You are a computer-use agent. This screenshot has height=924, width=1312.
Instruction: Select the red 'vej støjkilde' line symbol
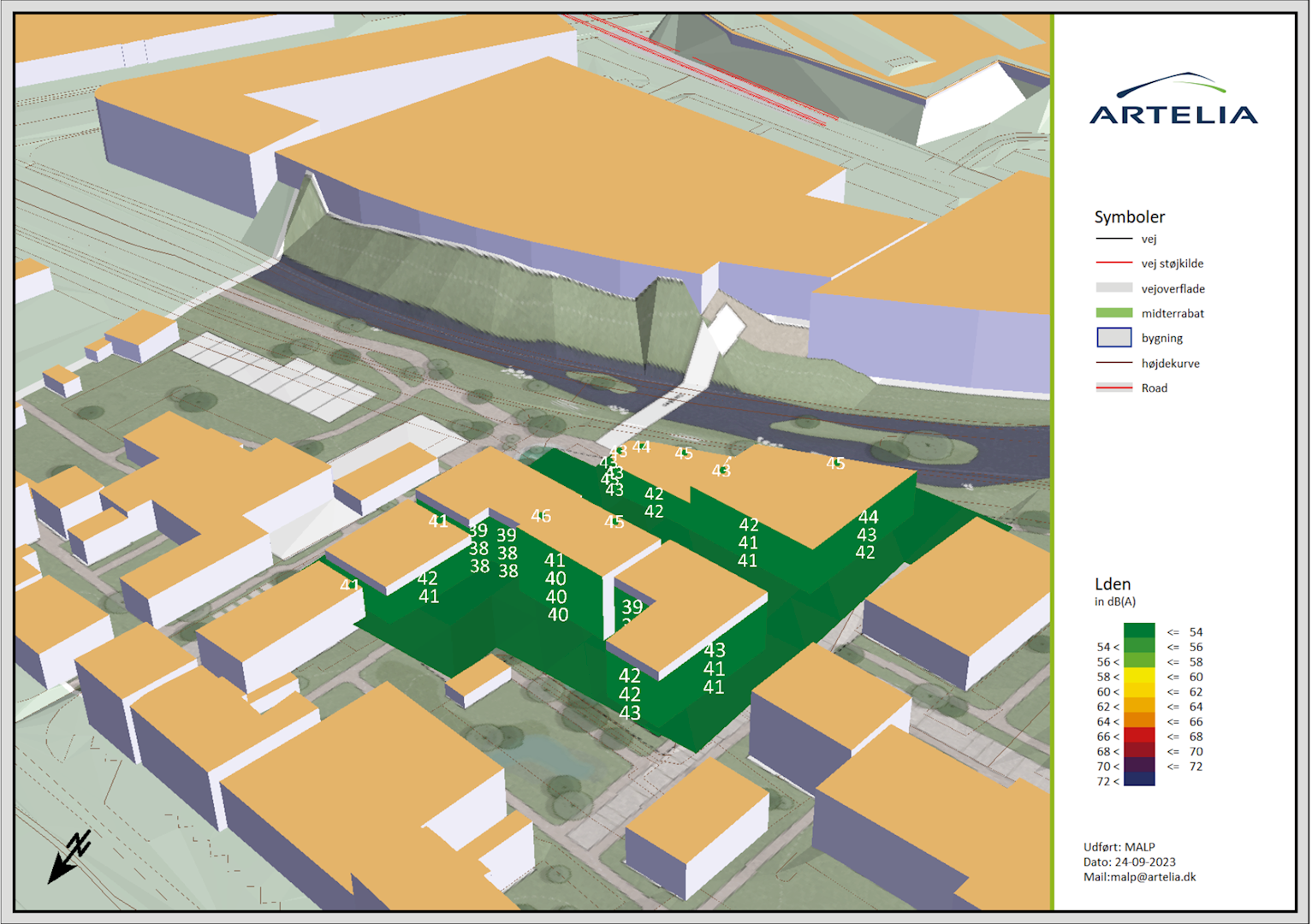[1113, 264]
